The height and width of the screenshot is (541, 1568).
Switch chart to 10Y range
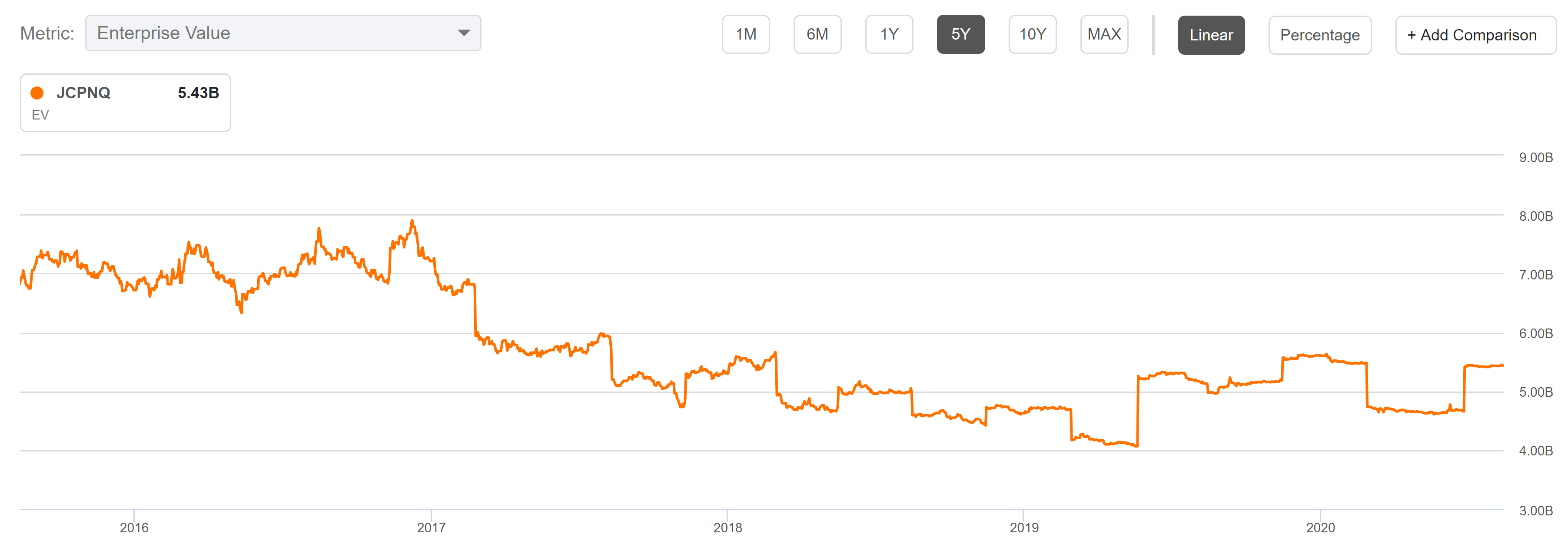(1032, 34)
